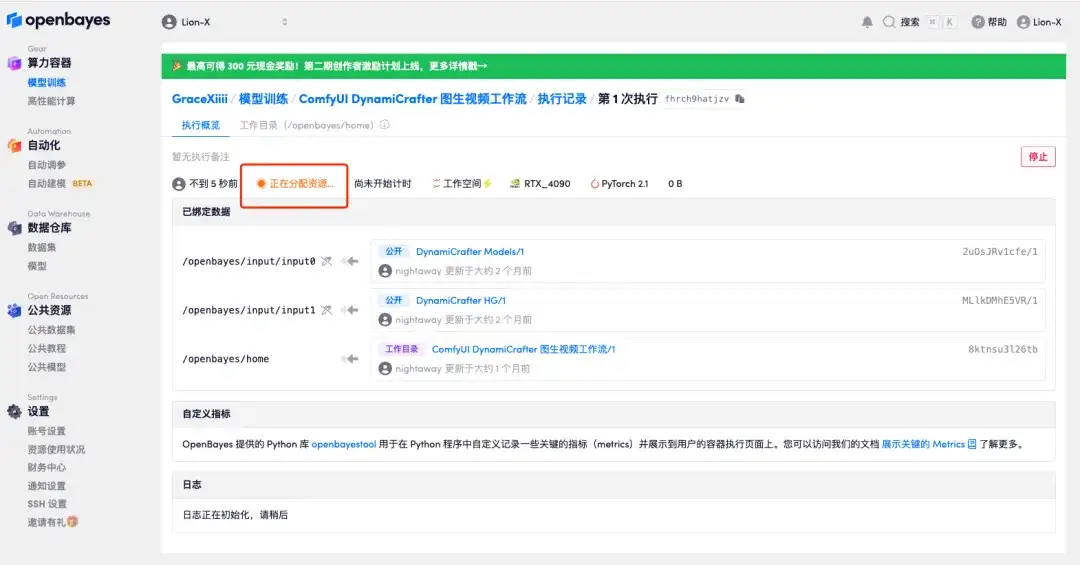Click 公共资源 sidebar icon
Screen dimensions: 1080x565
pyautogui.click(x=14, y=311)
